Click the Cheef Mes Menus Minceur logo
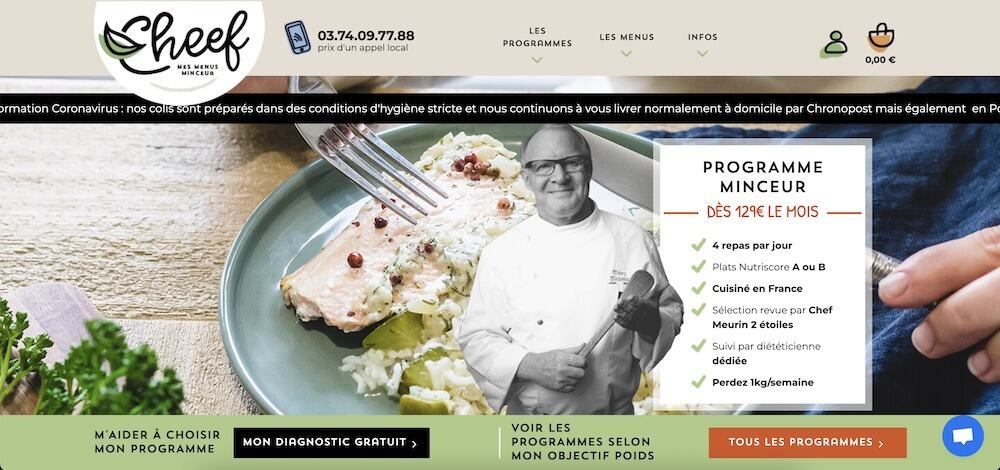This screenshot has width=1000, height=470. pyautogui.click(x=179, y=46)
